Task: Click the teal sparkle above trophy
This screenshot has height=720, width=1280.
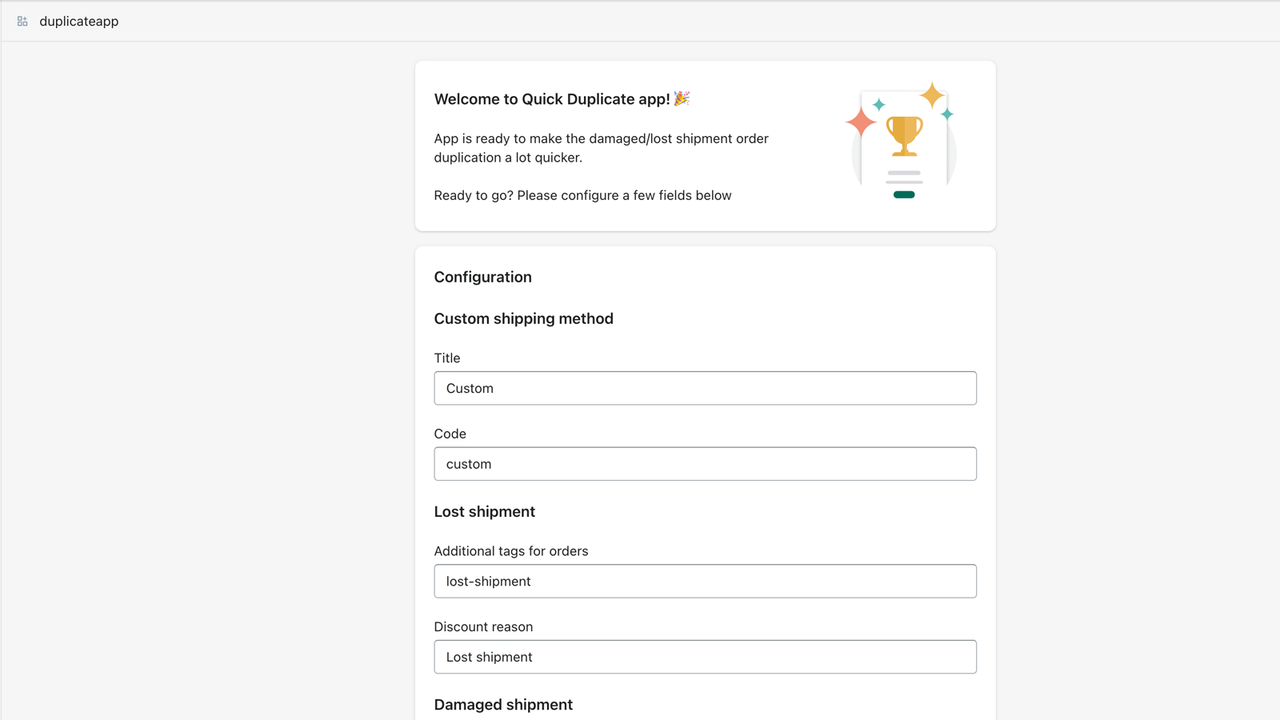Action: click(x=878, y=104)
